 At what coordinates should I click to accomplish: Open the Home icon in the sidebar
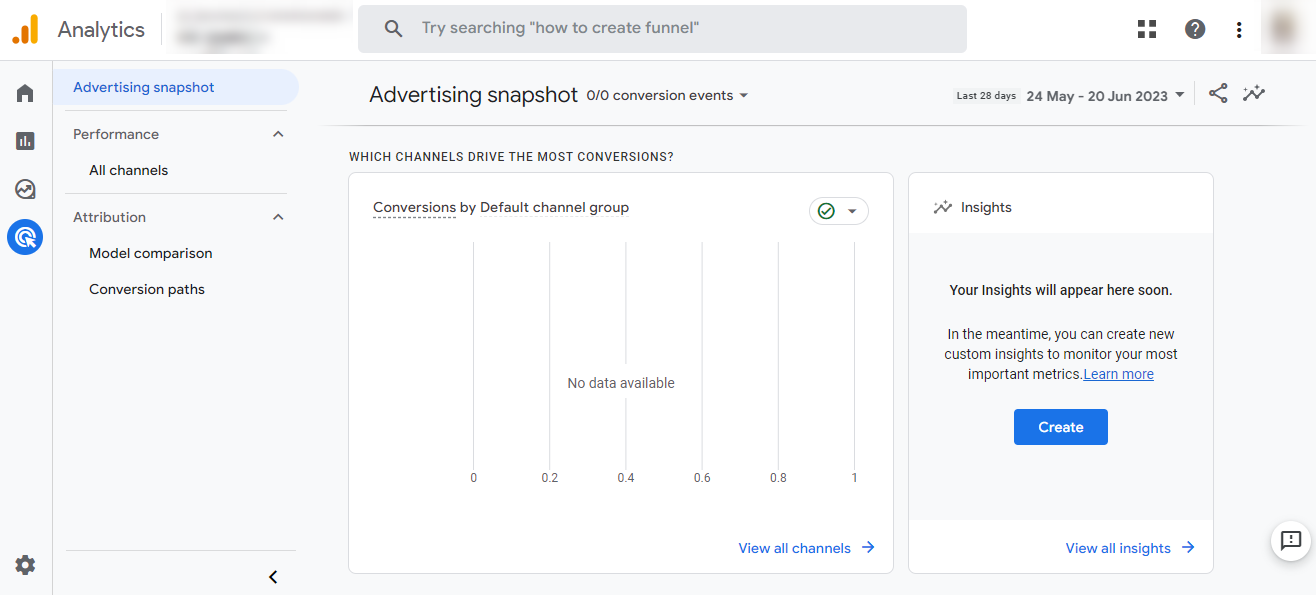point(25,93)
